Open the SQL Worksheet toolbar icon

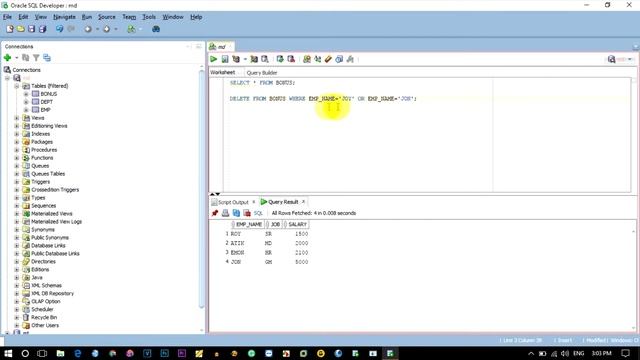coord(131,29)
